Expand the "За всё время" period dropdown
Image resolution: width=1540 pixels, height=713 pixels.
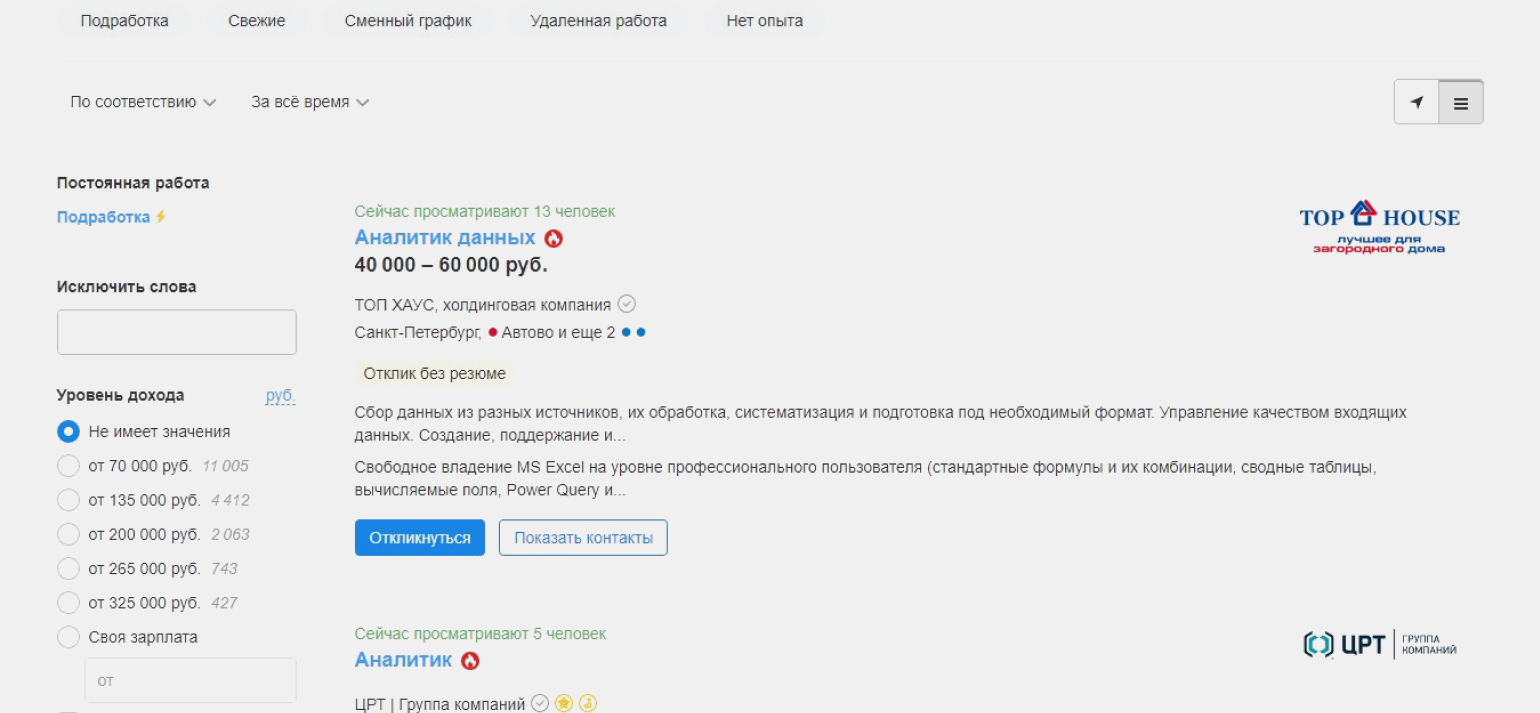click(x=310, y=102)
